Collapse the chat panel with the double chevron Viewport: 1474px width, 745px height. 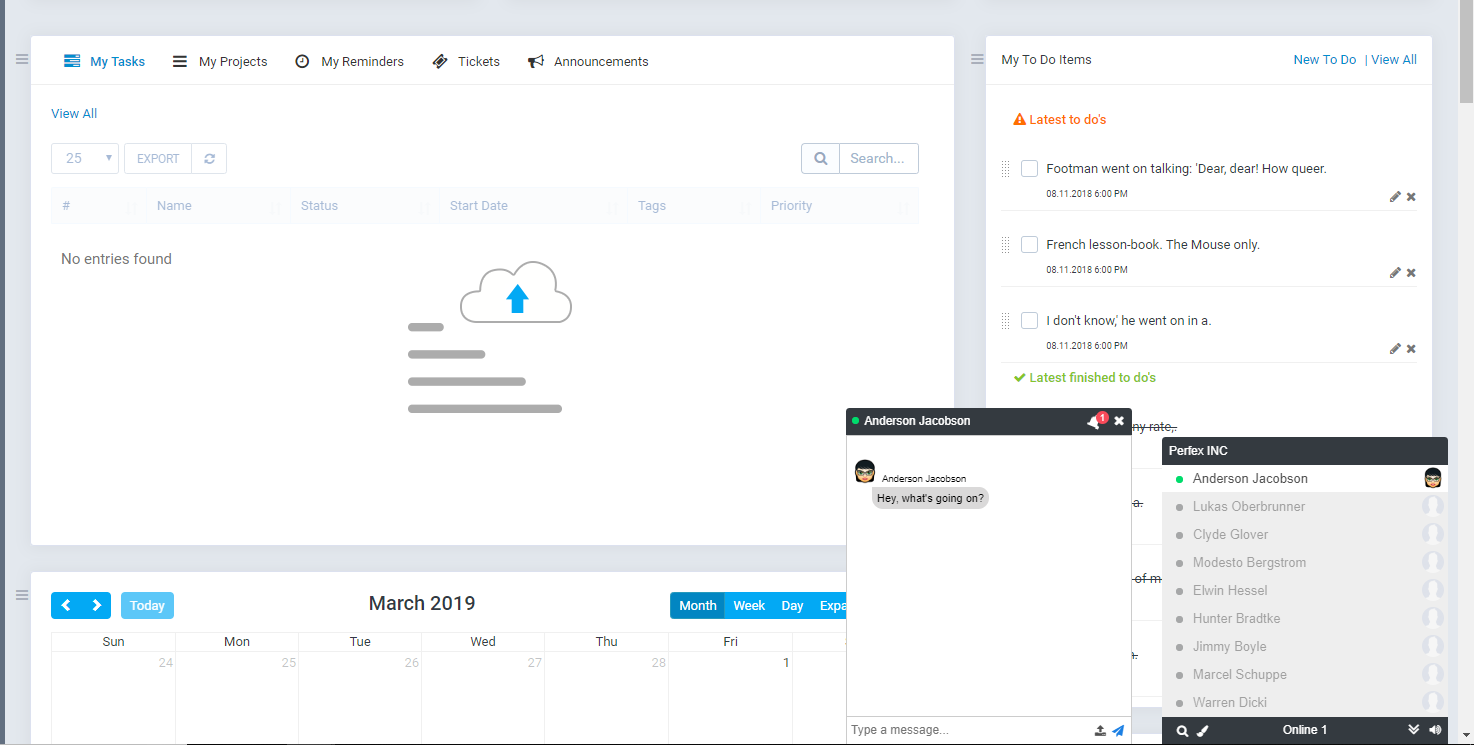click(1414, 730)
